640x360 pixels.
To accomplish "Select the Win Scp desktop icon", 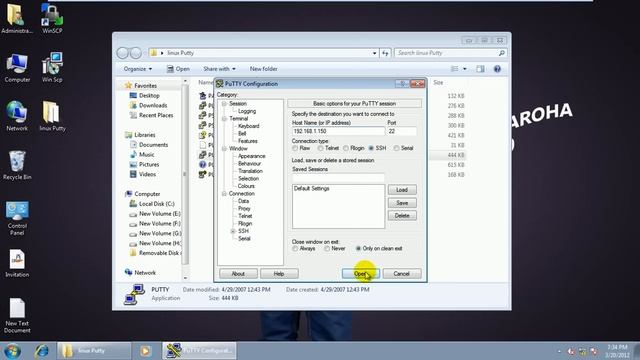I will 52,67.
